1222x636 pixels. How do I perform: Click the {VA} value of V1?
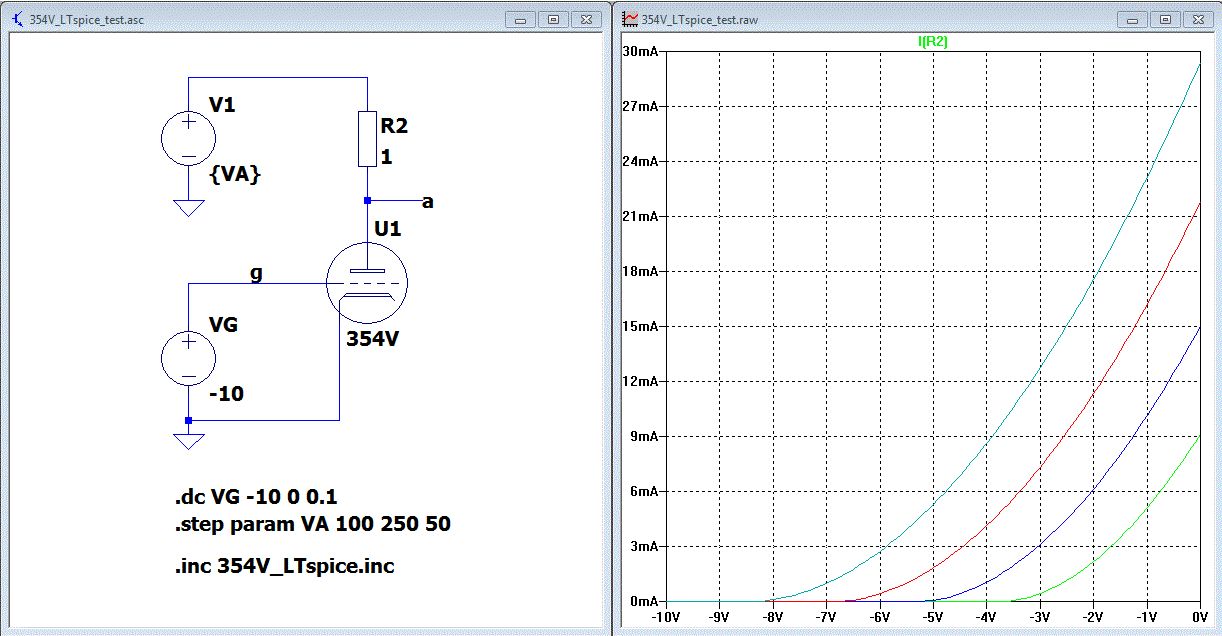235,174
